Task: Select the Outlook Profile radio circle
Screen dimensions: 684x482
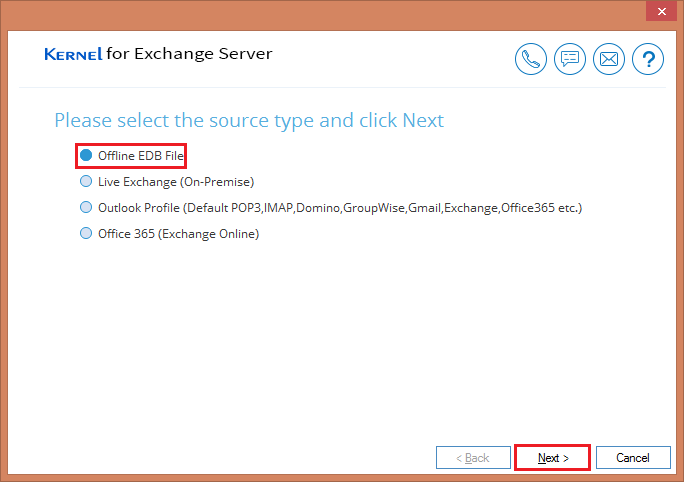Action: (86, 208)
